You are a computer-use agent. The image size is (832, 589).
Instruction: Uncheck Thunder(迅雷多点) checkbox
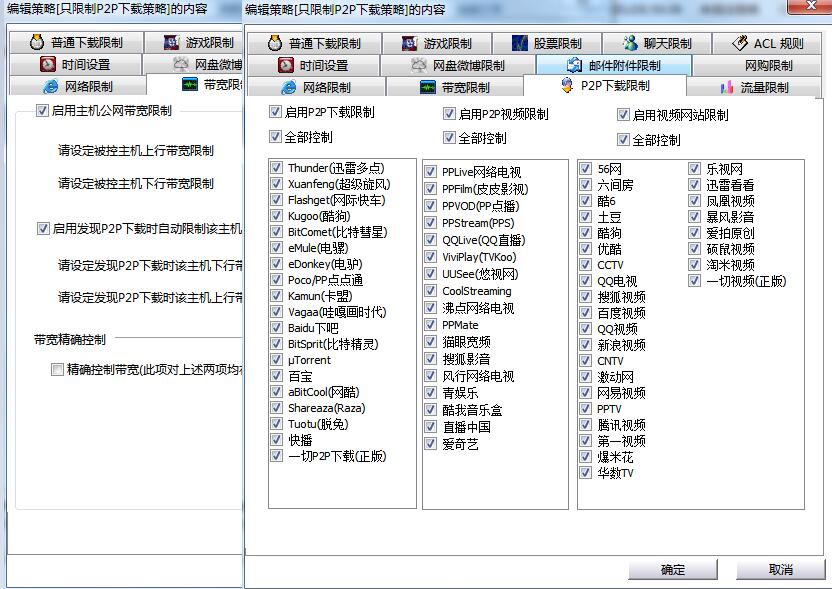(276, 168)
